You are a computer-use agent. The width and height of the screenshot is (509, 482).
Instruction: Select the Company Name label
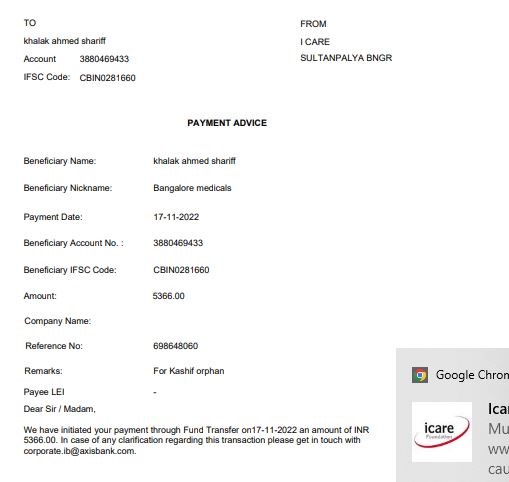(58, 321)
